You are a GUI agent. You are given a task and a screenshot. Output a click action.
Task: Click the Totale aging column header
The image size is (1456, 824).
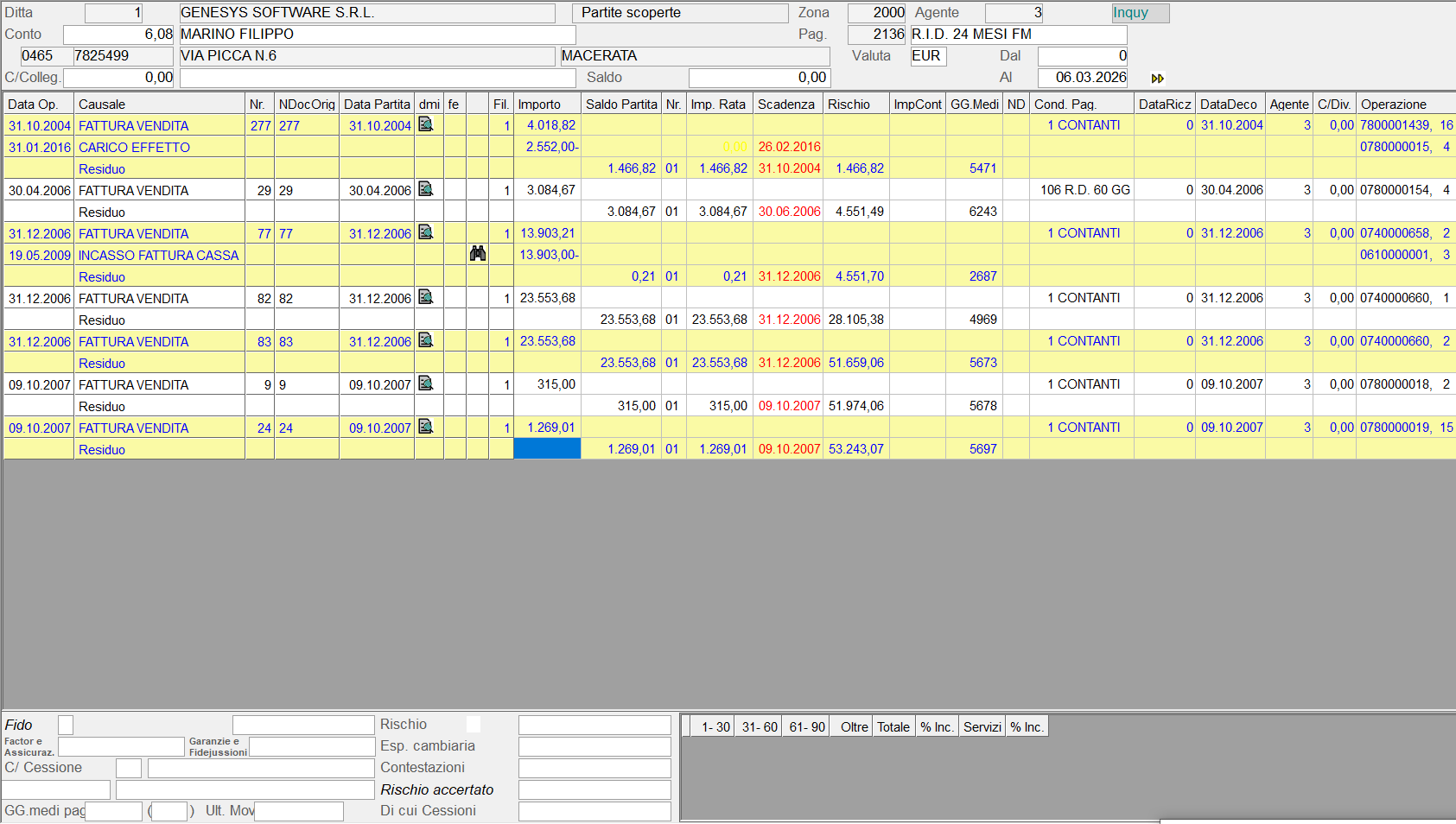point(893,727)
